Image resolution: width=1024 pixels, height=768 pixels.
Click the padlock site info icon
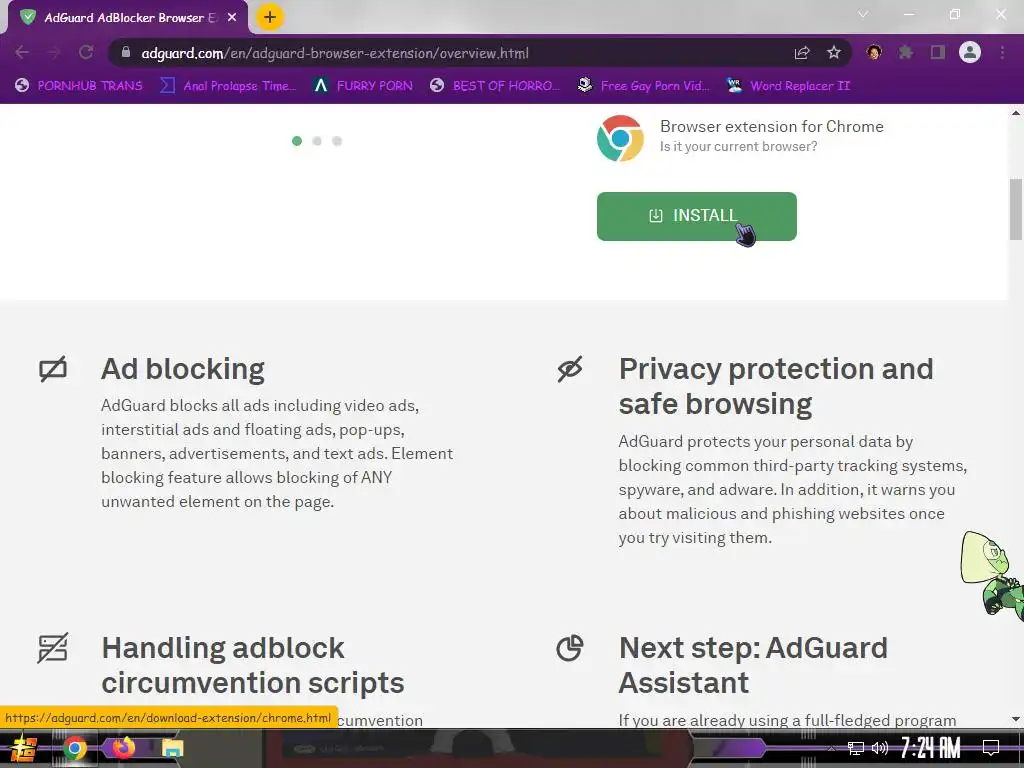pyautogui.click(x=126, y=52)
